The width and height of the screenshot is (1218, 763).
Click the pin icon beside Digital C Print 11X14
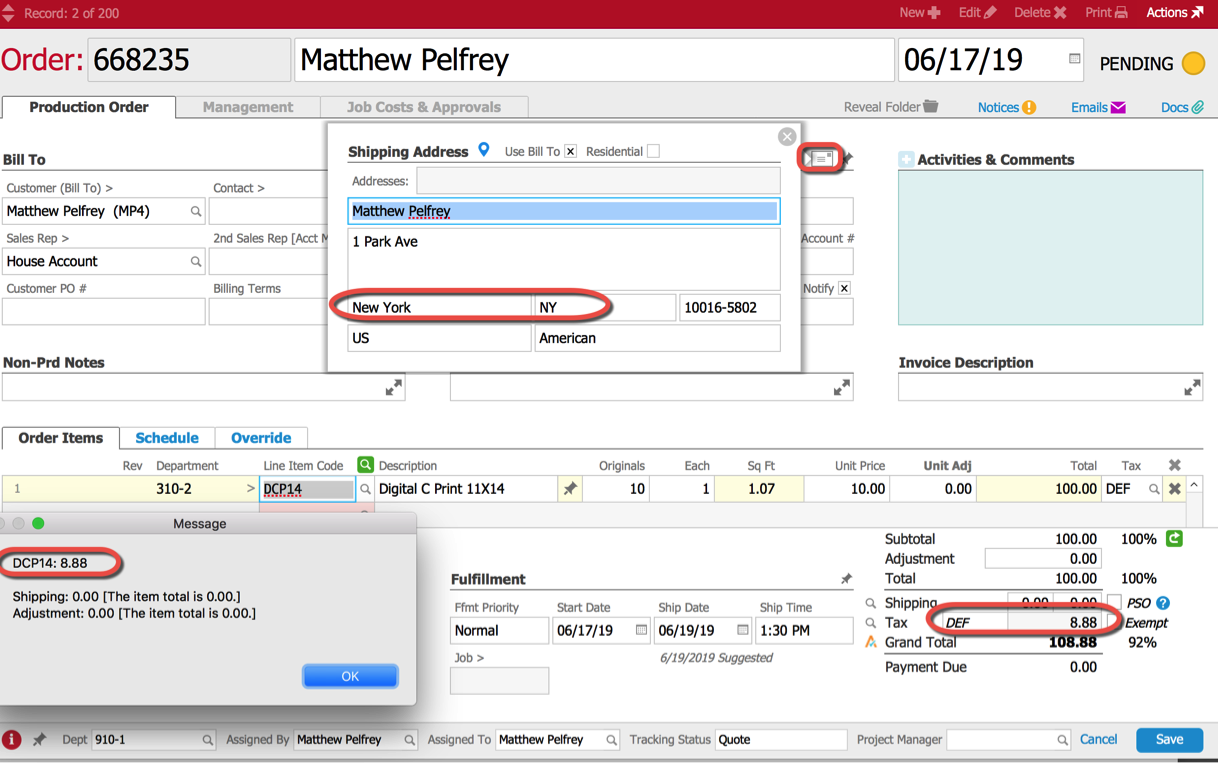pyautogui.click(x=570, y=489)
